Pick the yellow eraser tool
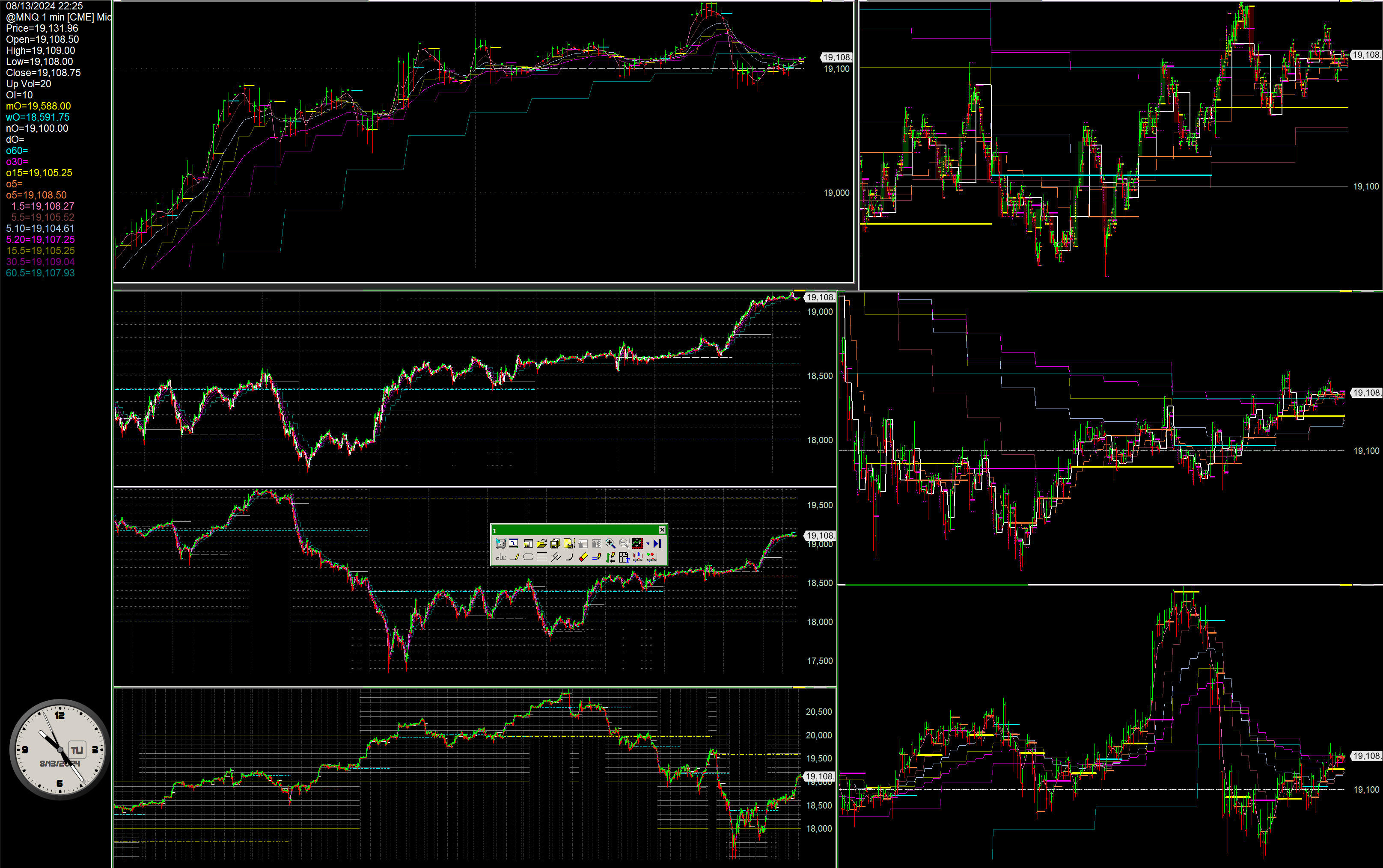 coord(583,557)
